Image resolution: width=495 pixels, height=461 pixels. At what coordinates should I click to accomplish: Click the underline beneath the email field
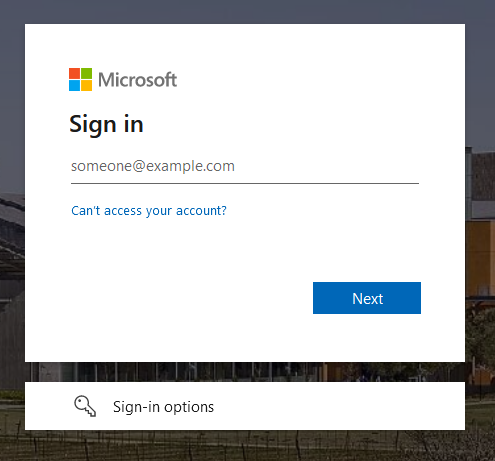point(245,183)
